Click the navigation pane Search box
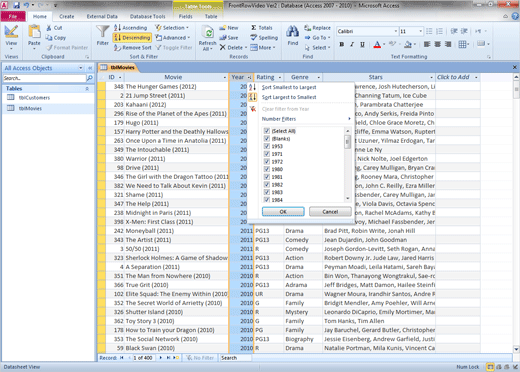The image size is (520, 372). click(44, 78)
